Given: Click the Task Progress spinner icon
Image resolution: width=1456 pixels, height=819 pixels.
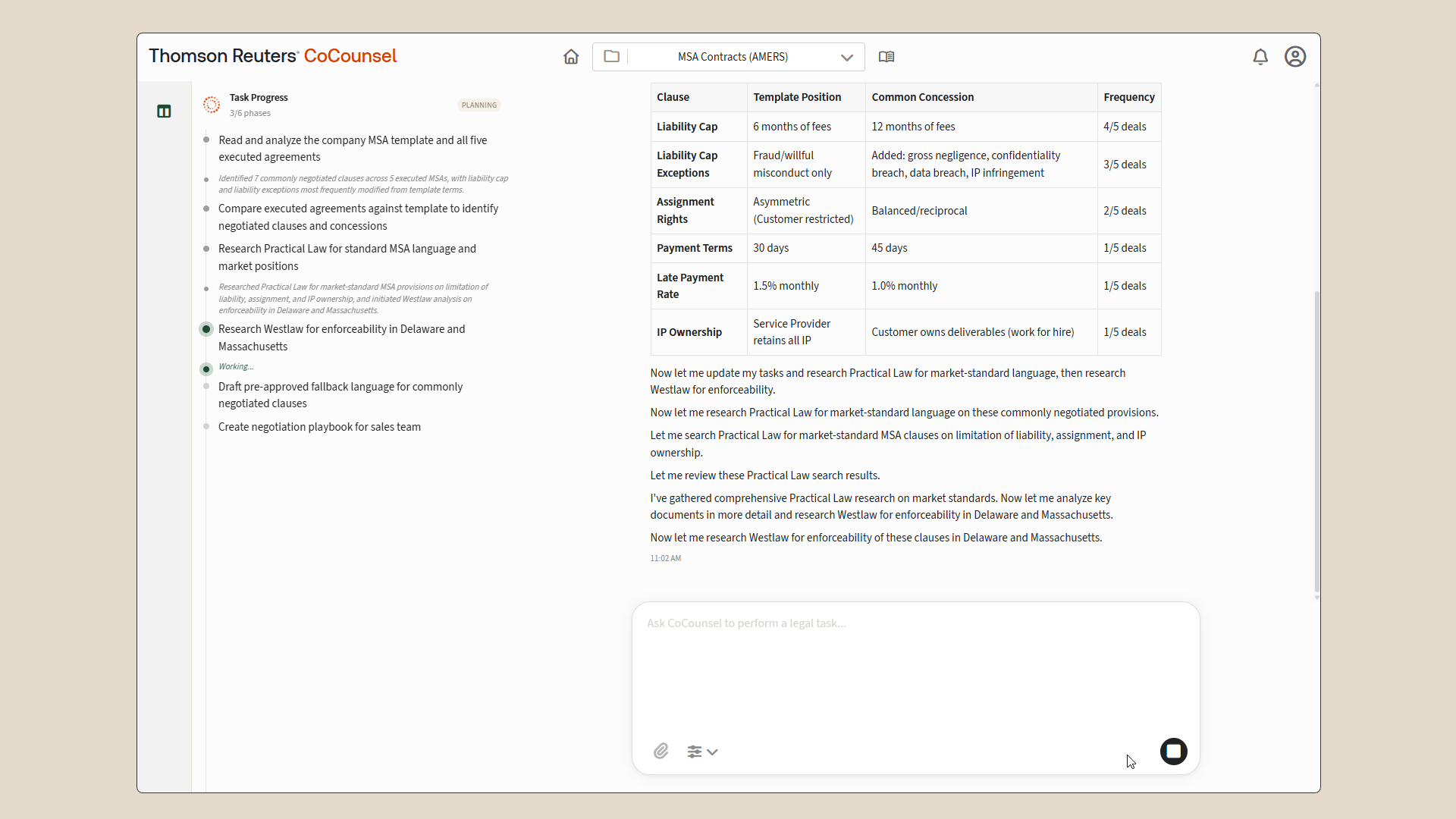Looking at the screenshot, I should 212,105.
